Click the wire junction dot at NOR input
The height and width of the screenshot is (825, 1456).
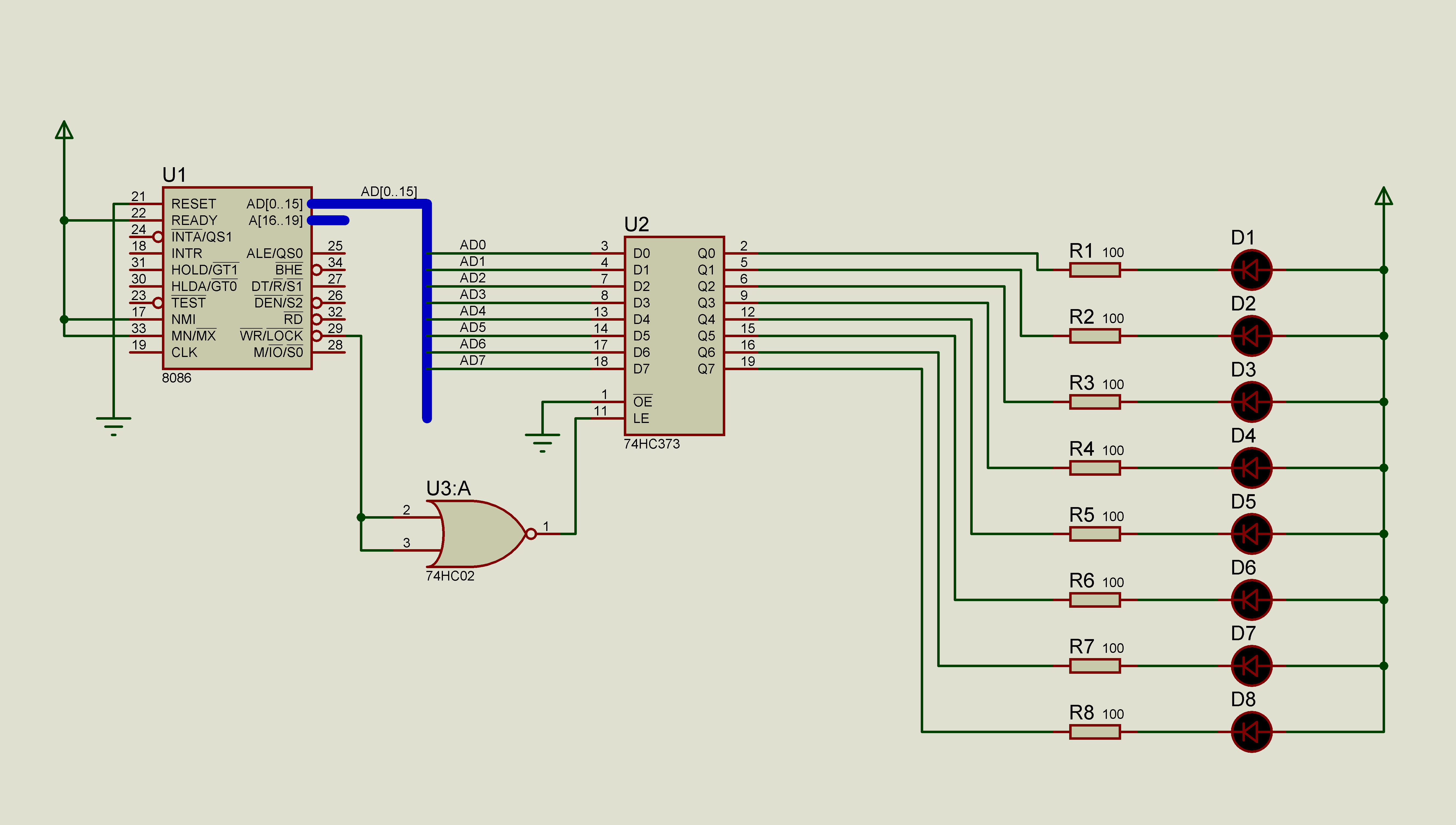(x=361, y=517)
